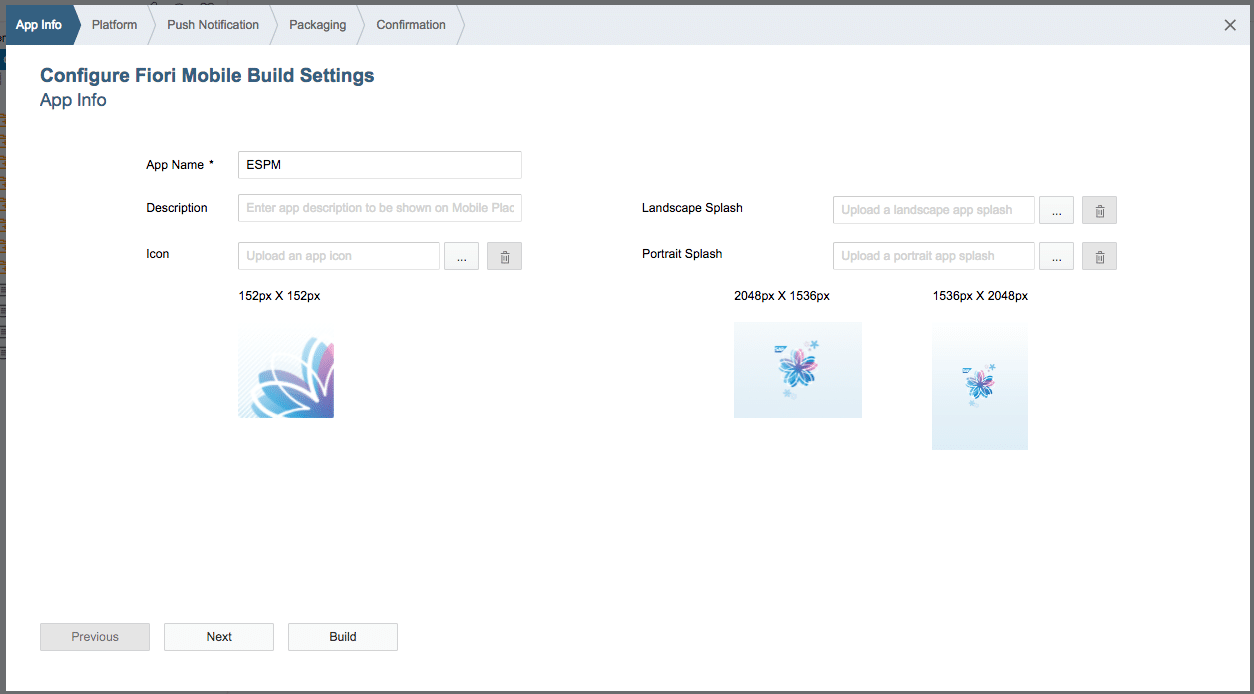This screenshot has height=694, width=1254.
Task: Jump to the Confirmation step
Action: [x=411, y=25]
